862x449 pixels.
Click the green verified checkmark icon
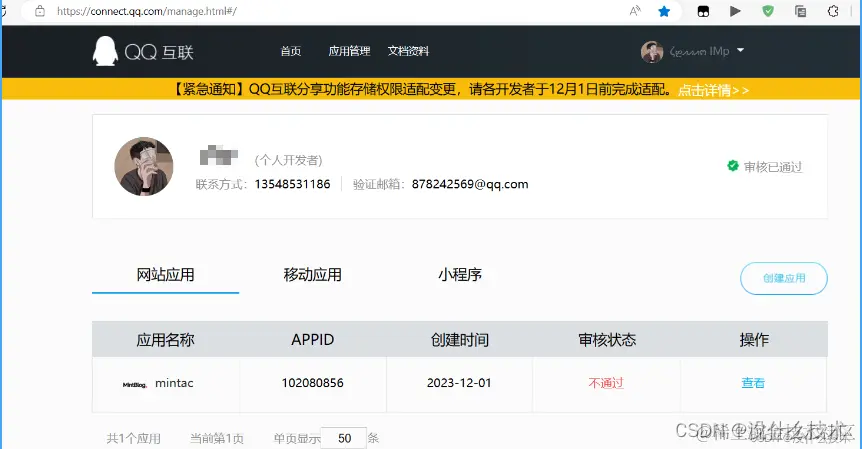(733, 165)
